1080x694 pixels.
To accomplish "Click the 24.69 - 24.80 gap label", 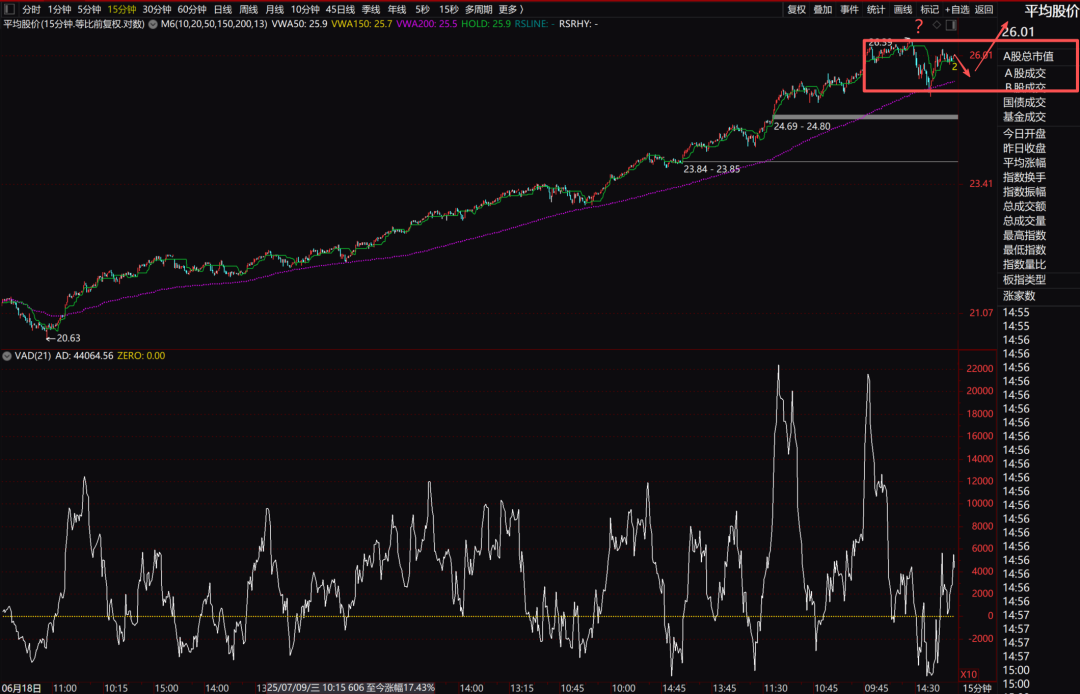I will (802, 127).
